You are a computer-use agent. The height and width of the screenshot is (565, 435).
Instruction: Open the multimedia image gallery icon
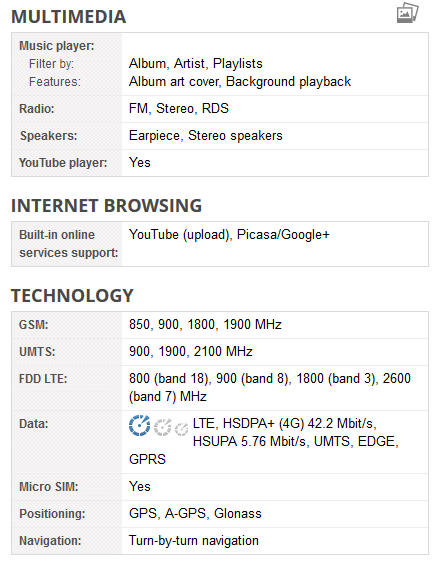click(x=408, y=13)
